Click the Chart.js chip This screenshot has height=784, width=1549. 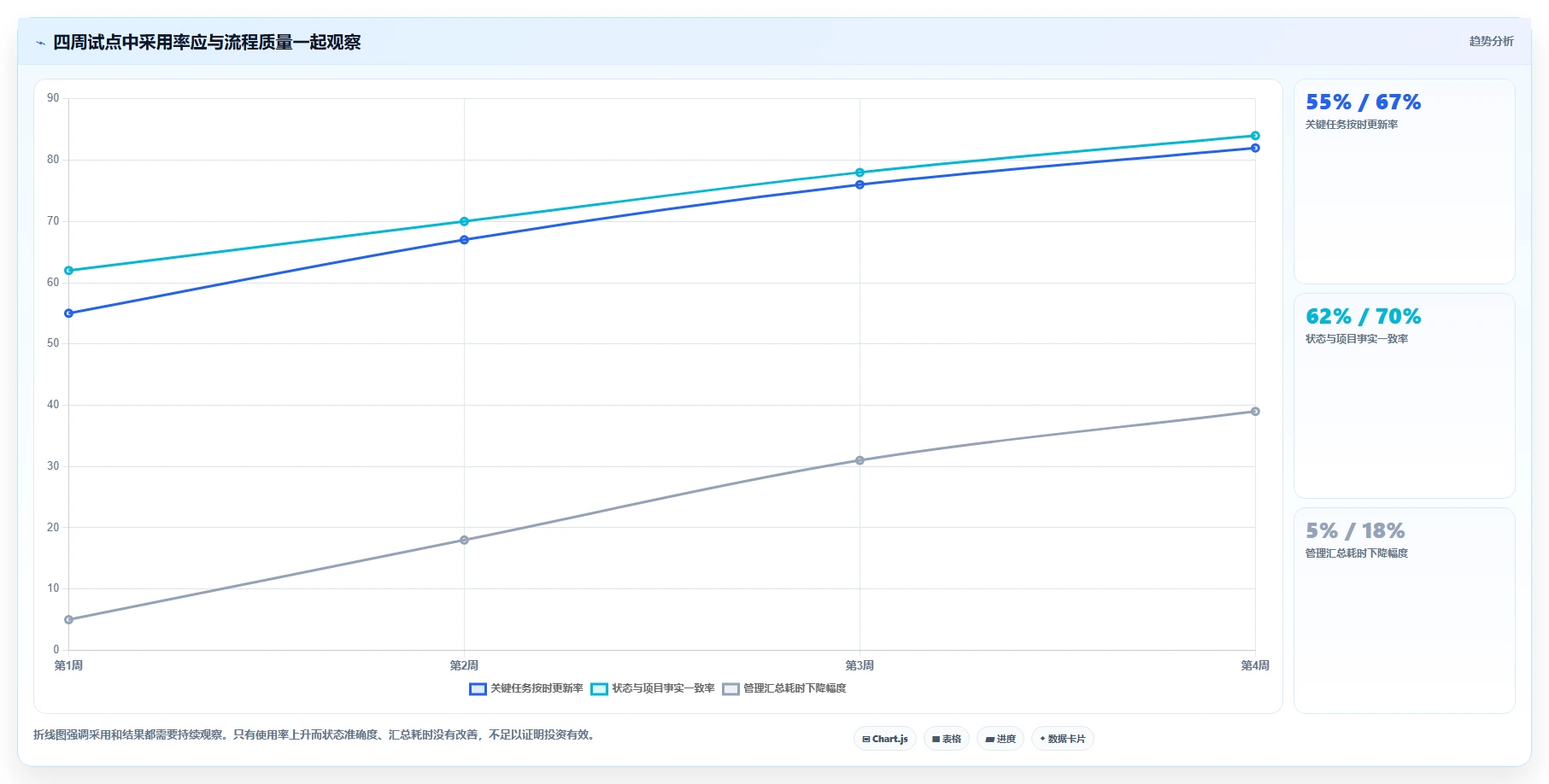[x=885, y=739]
